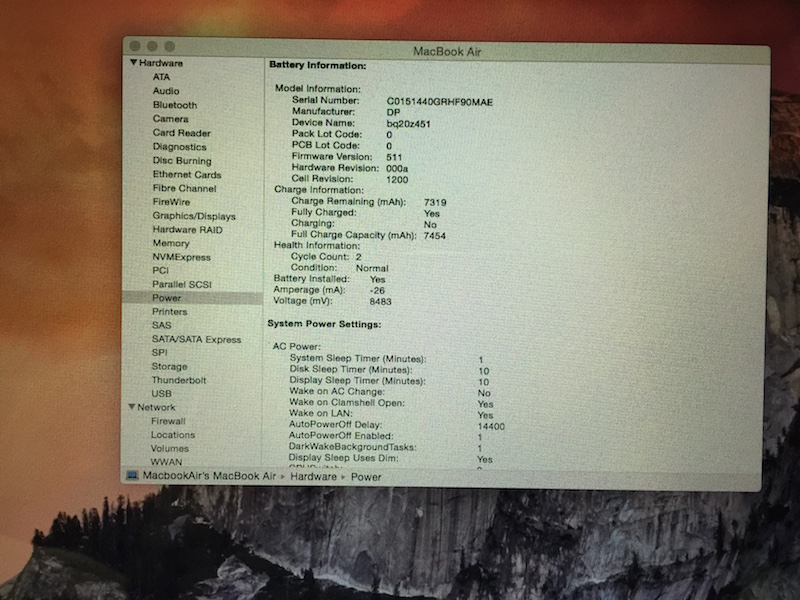Minimize the MacBook Air window
Screen dimensions: 800x600
point(152,46)
